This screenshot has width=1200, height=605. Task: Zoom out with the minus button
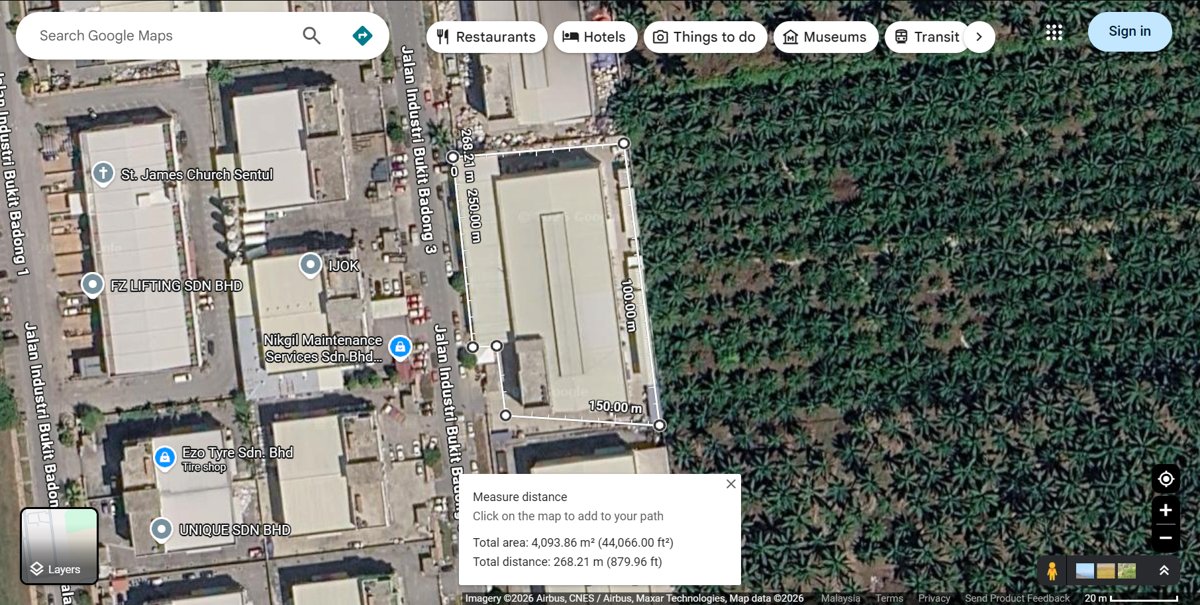1165,537
